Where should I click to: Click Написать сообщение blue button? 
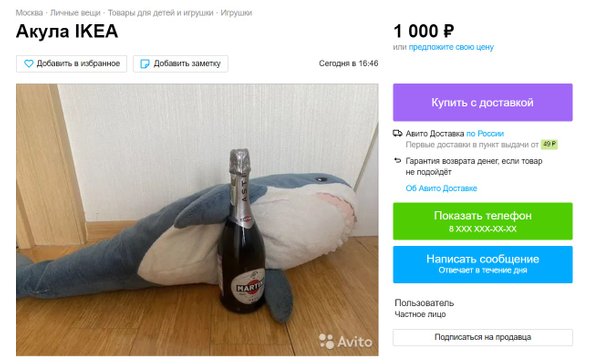(x=483, y=264)
